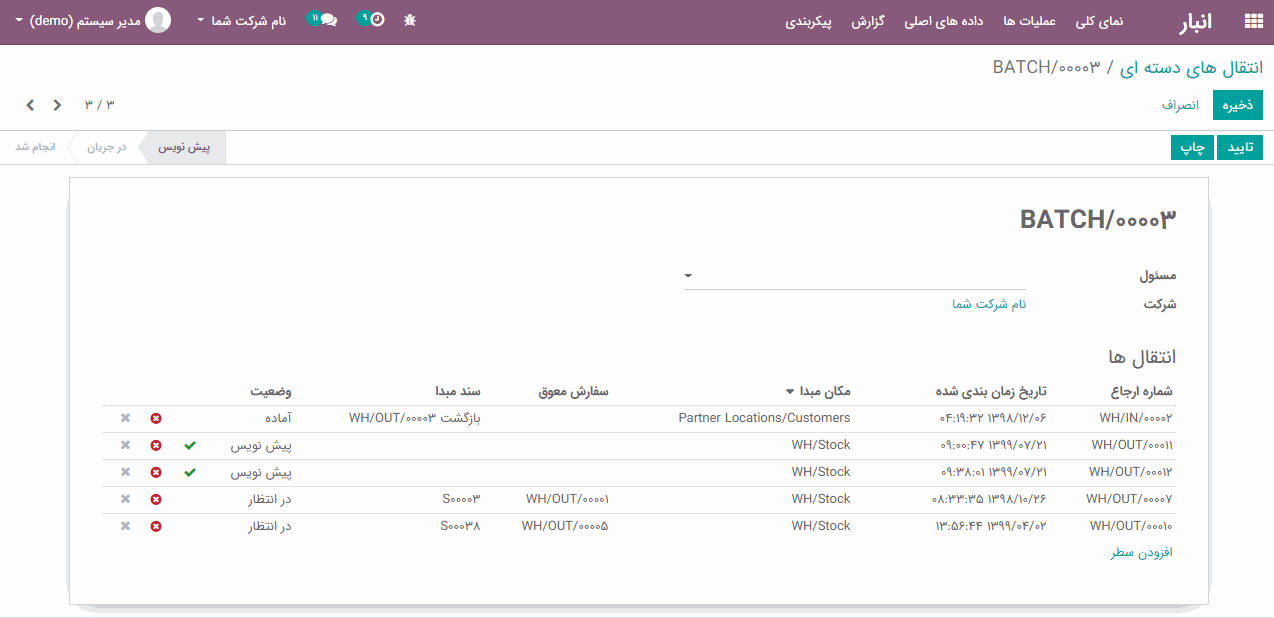Sort by سفارش معوق column header
Image resolution: width=1274 pixels, height=618 pixels.
pyautogui.click(x=574, y=391)
